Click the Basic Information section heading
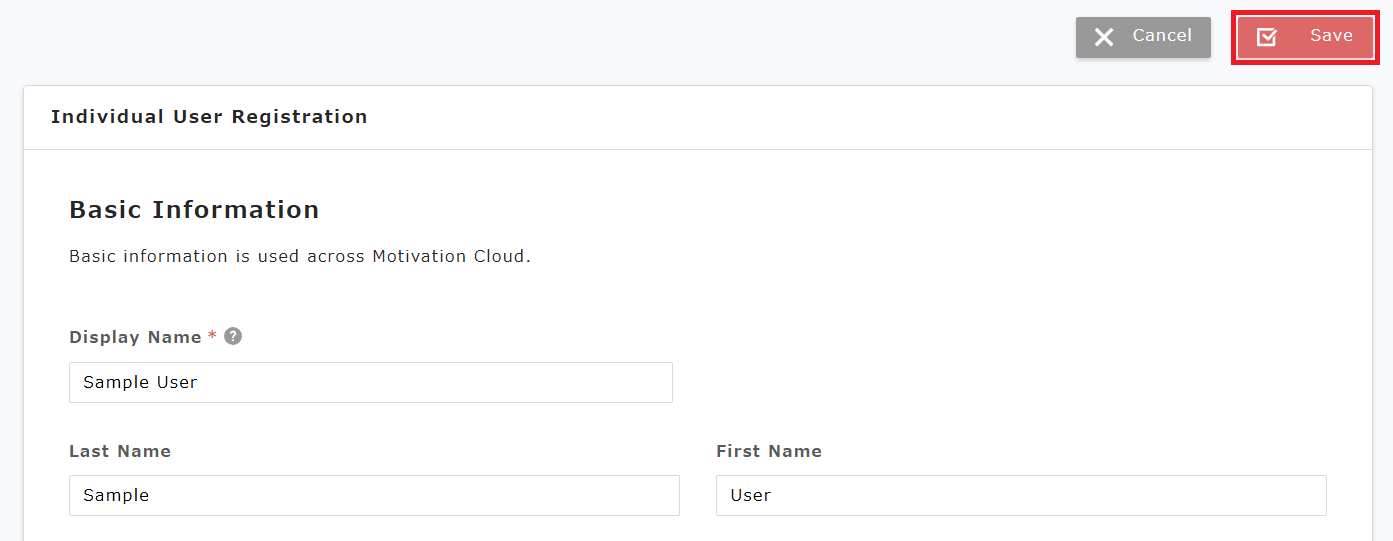This screenshot has width=1393, height=541. tap(194, 210)
